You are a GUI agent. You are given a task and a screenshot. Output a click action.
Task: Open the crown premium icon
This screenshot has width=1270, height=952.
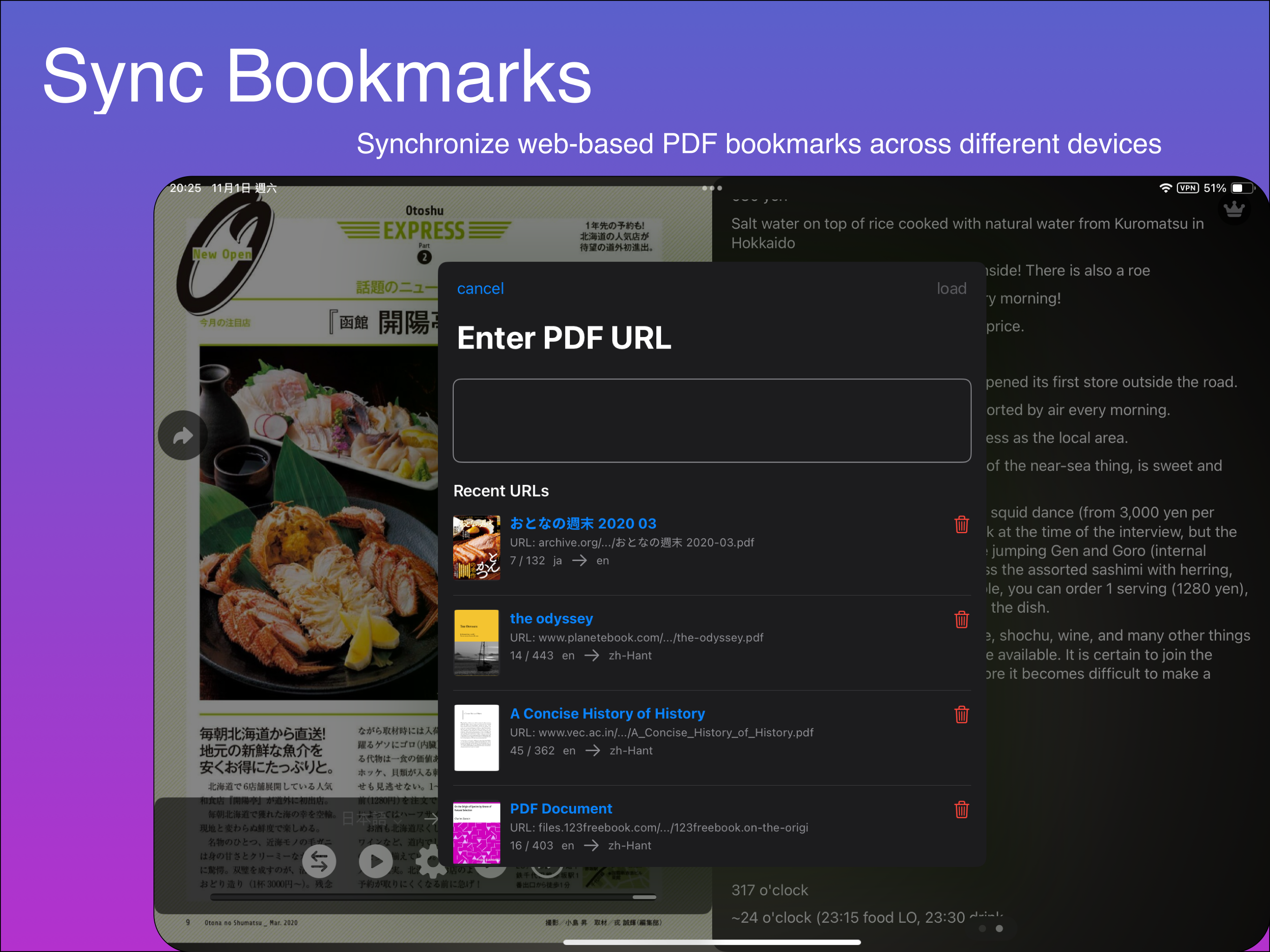point(1234,209)
